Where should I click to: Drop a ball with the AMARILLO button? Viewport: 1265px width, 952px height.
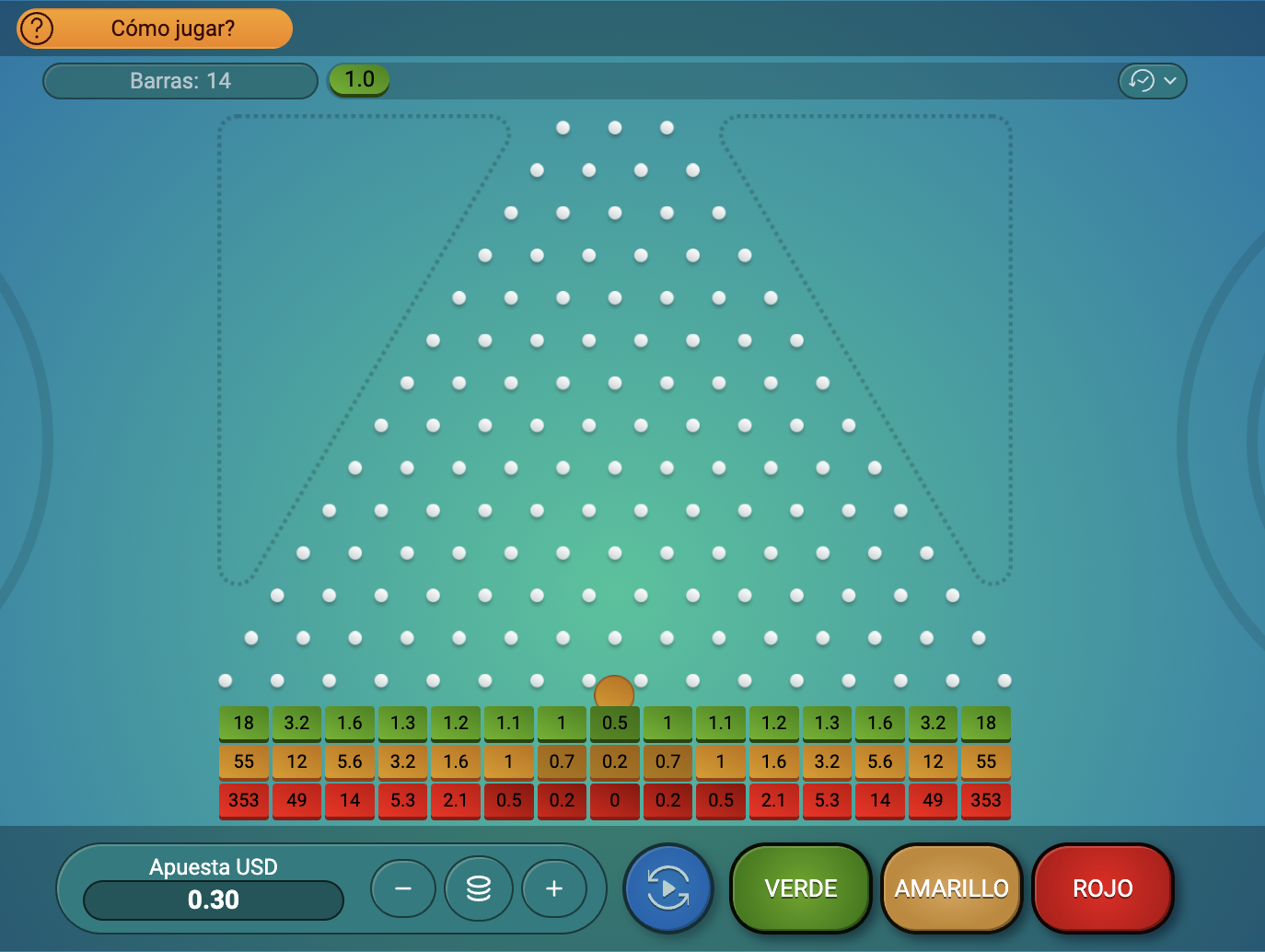coord(952,888)
